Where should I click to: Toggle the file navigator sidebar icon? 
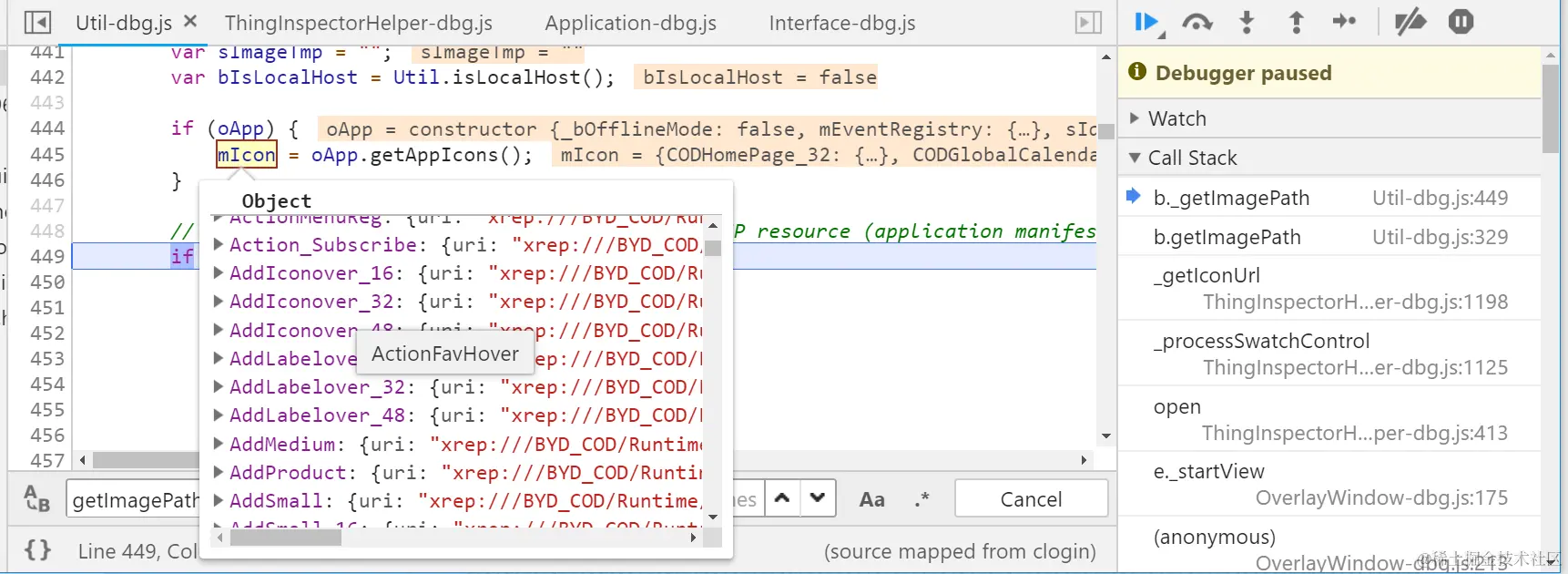37,23
